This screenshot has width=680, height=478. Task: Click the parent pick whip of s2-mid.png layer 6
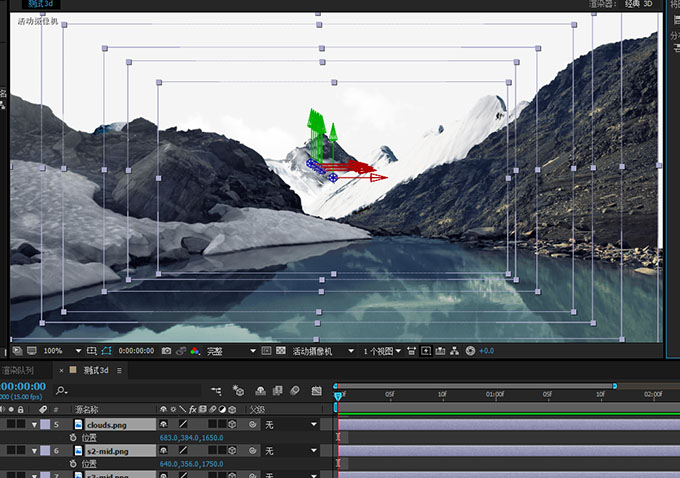[252, 451]
